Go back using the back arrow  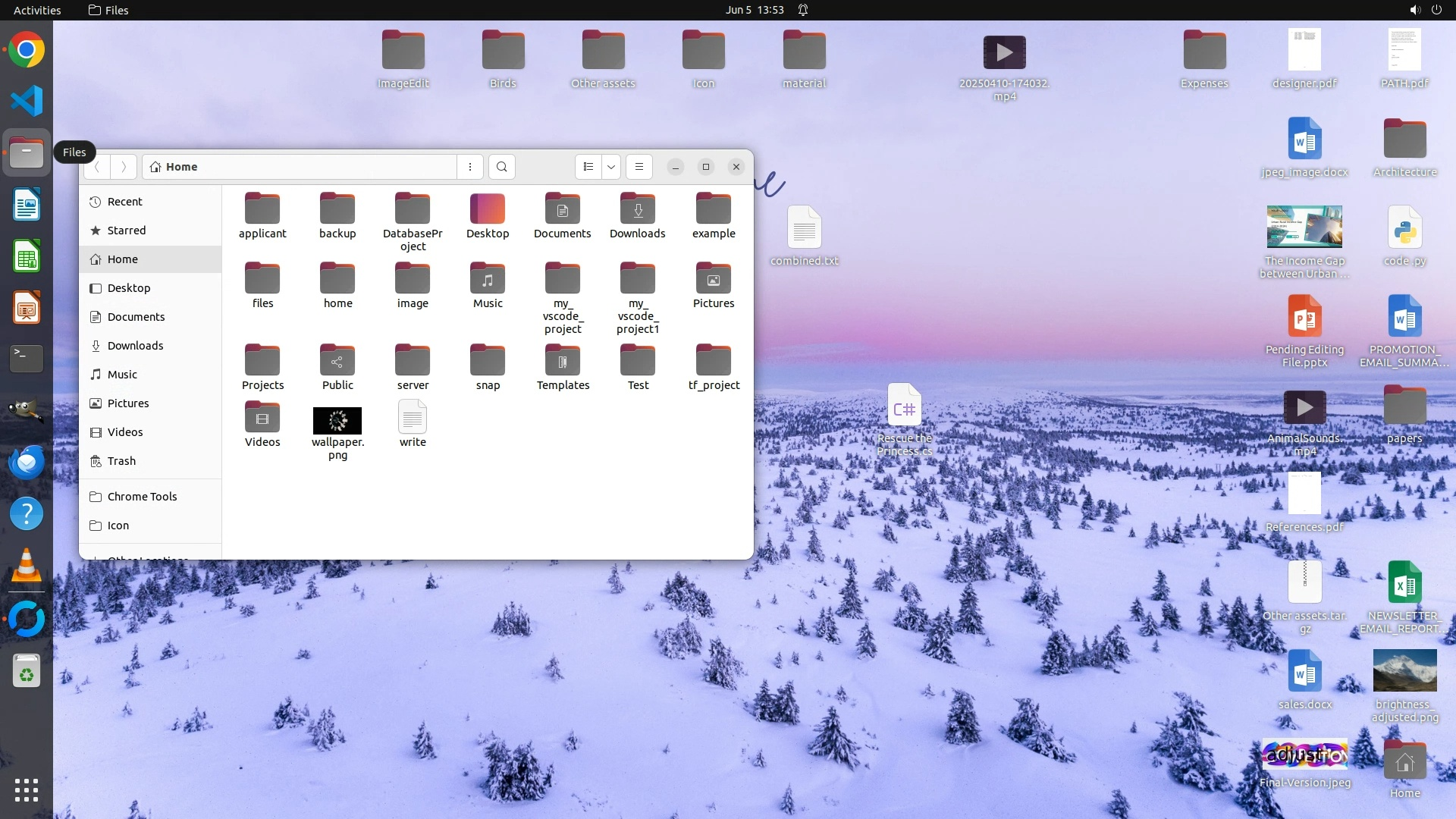coord(97,167)
